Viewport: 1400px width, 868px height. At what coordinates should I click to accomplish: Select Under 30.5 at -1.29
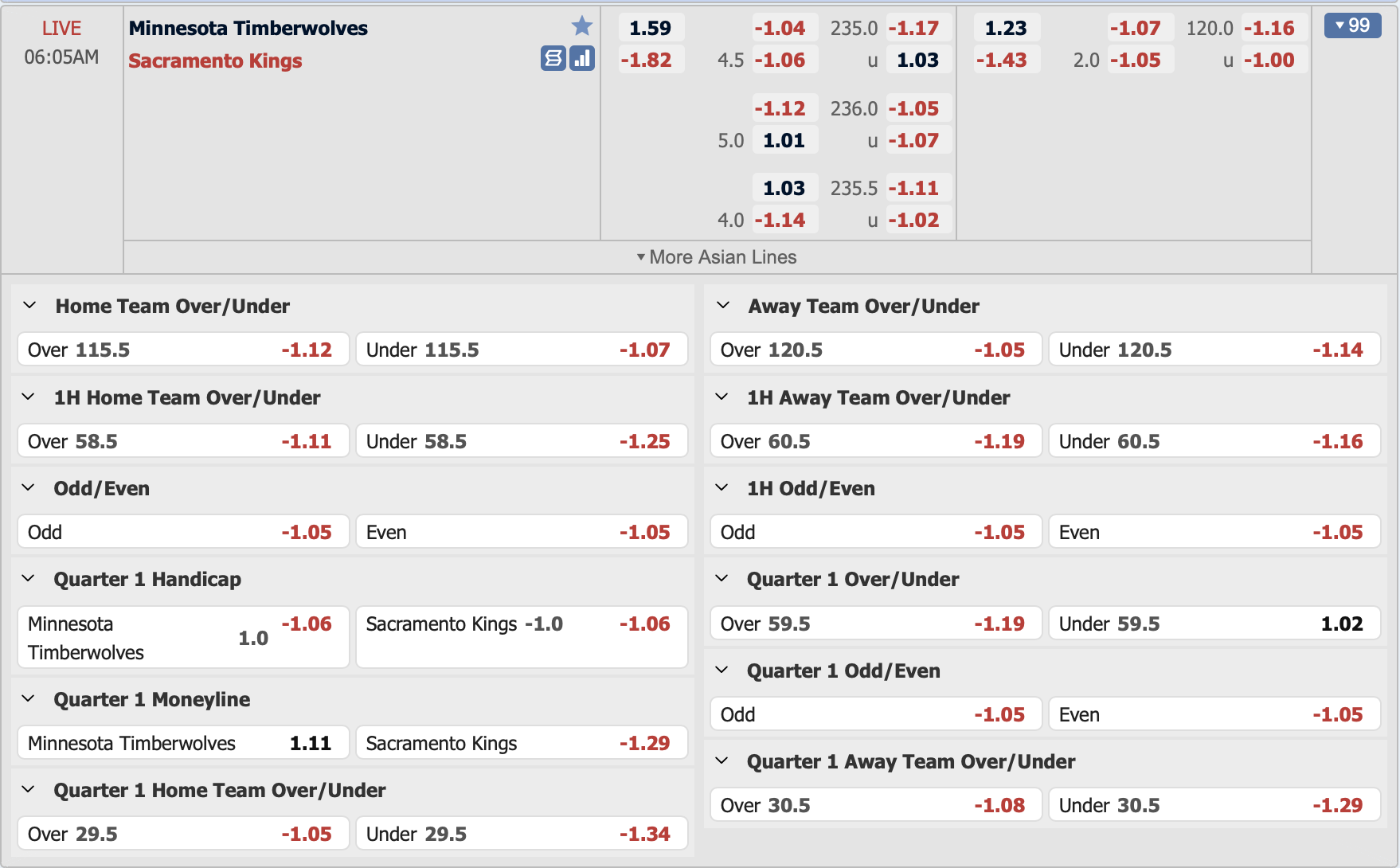(x=1214, y=805)
